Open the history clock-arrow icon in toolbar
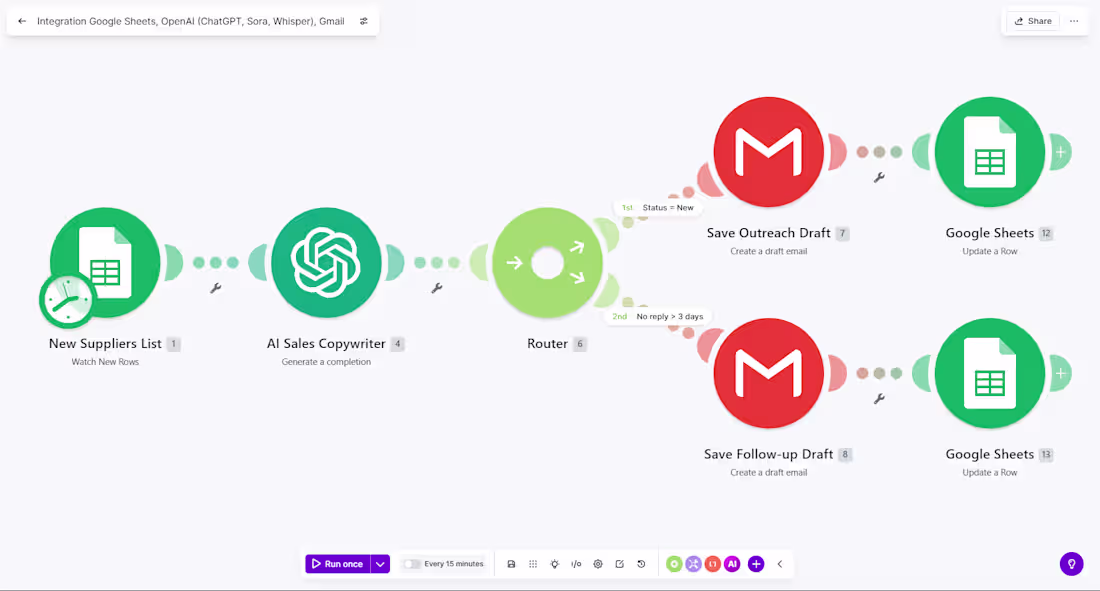 click(x=641, y=564)
